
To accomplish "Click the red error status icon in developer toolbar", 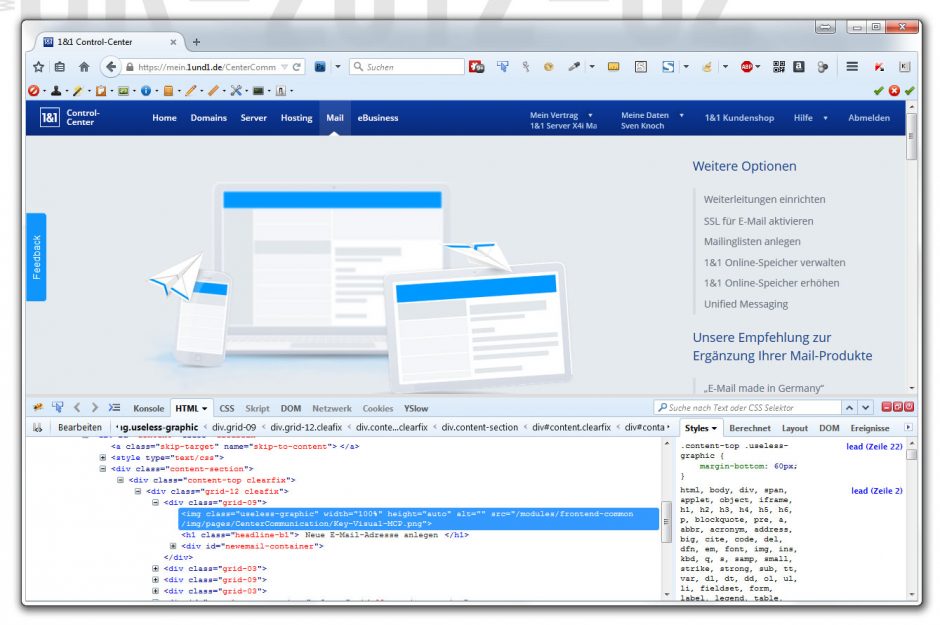I will point(894,90).
